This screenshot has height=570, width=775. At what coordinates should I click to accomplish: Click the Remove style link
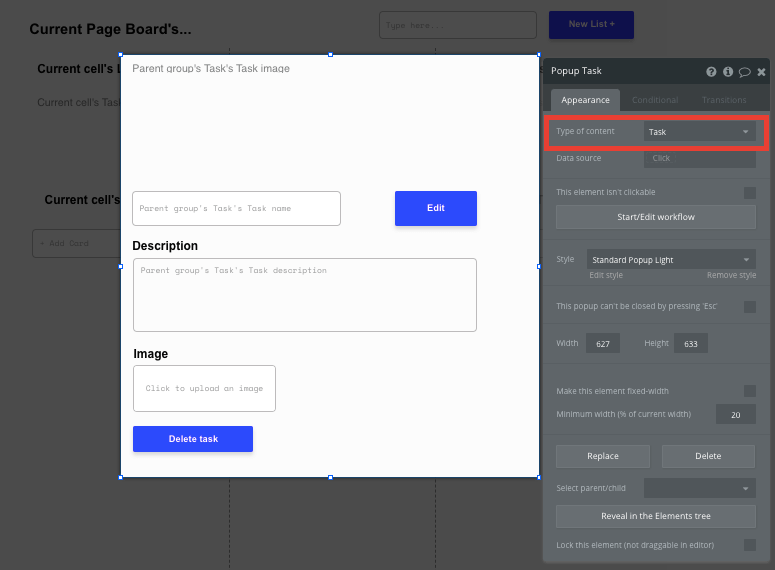point(731,275)
